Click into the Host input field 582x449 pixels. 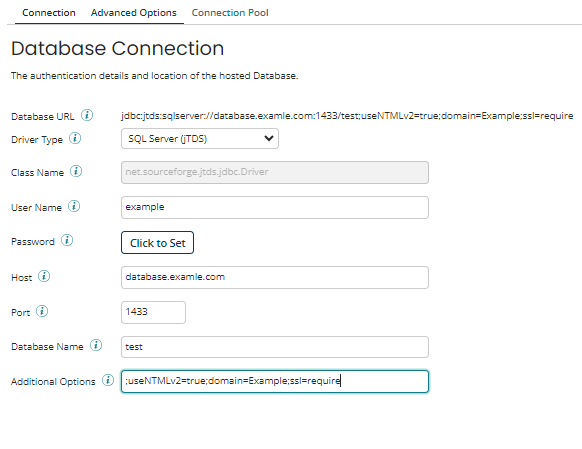point(275,278)
